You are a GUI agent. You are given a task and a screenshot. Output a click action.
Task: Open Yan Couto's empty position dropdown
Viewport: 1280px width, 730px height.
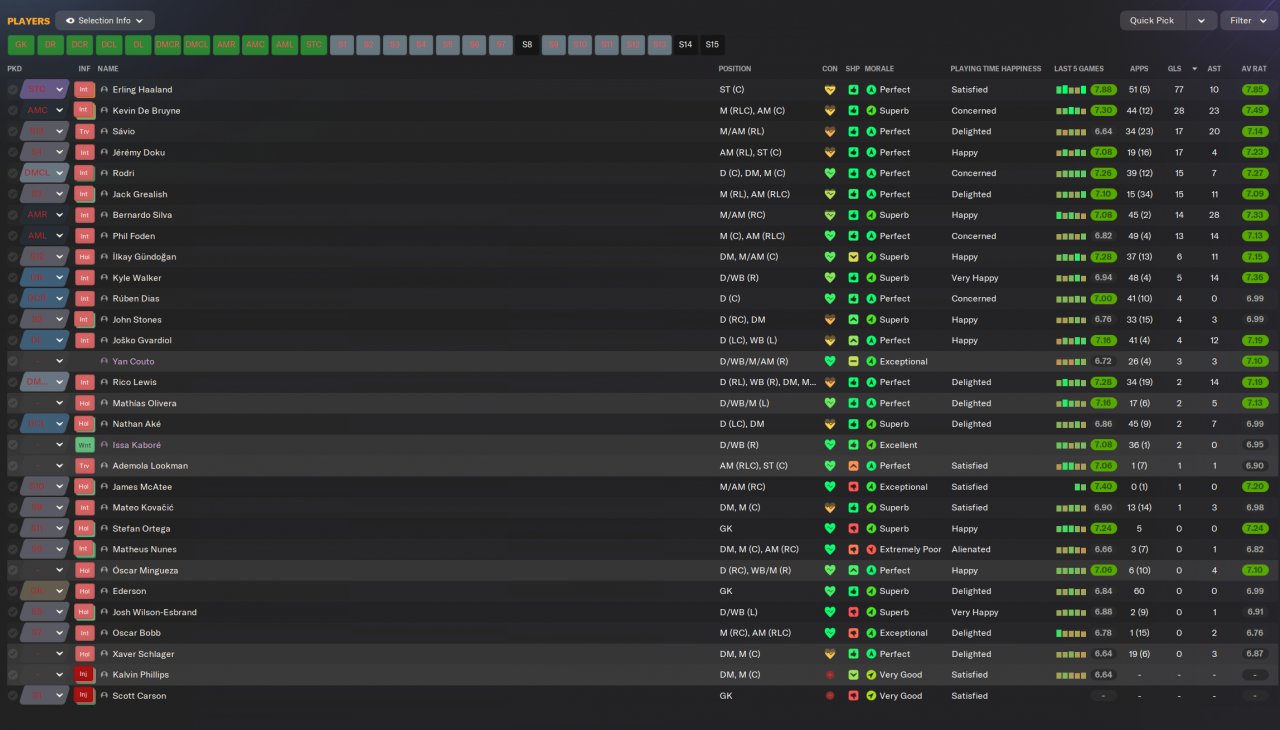45,361
